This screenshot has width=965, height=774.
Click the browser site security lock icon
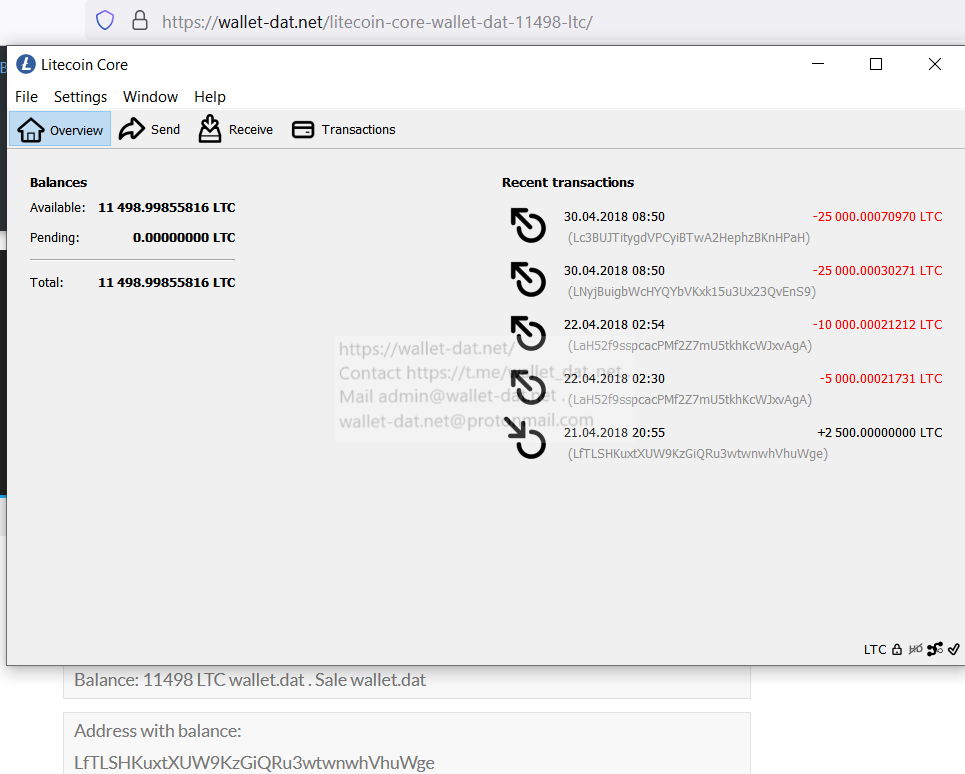[x=140, y=21]
